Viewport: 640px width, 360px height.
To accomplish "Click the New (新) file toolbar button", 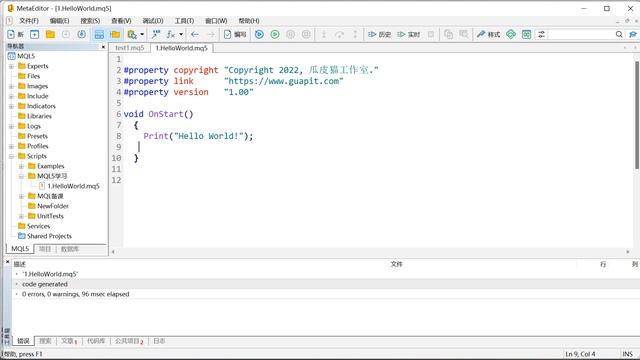I will (16, 35).
